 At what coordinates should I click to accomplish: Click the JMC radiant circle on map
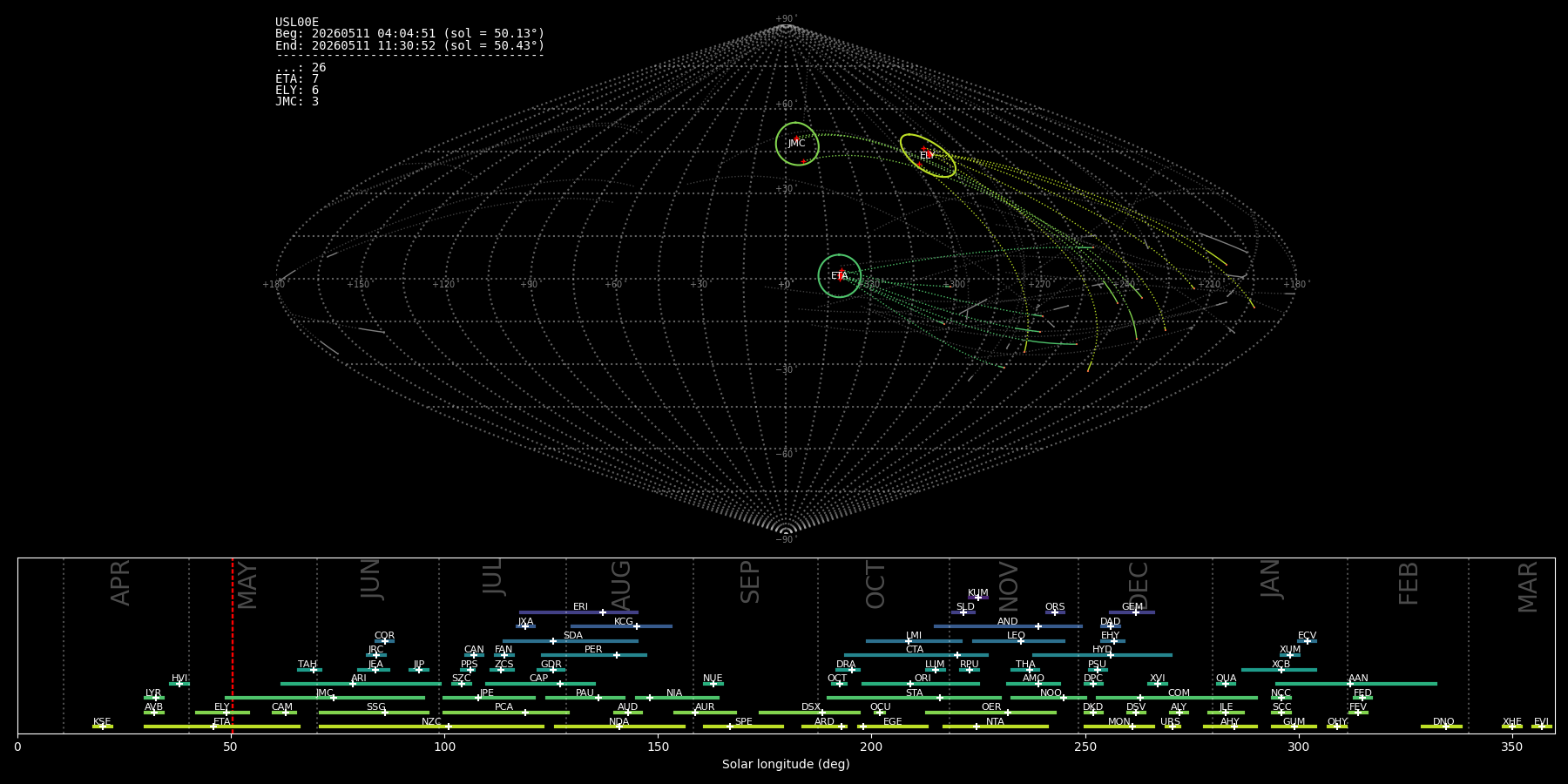797,144
